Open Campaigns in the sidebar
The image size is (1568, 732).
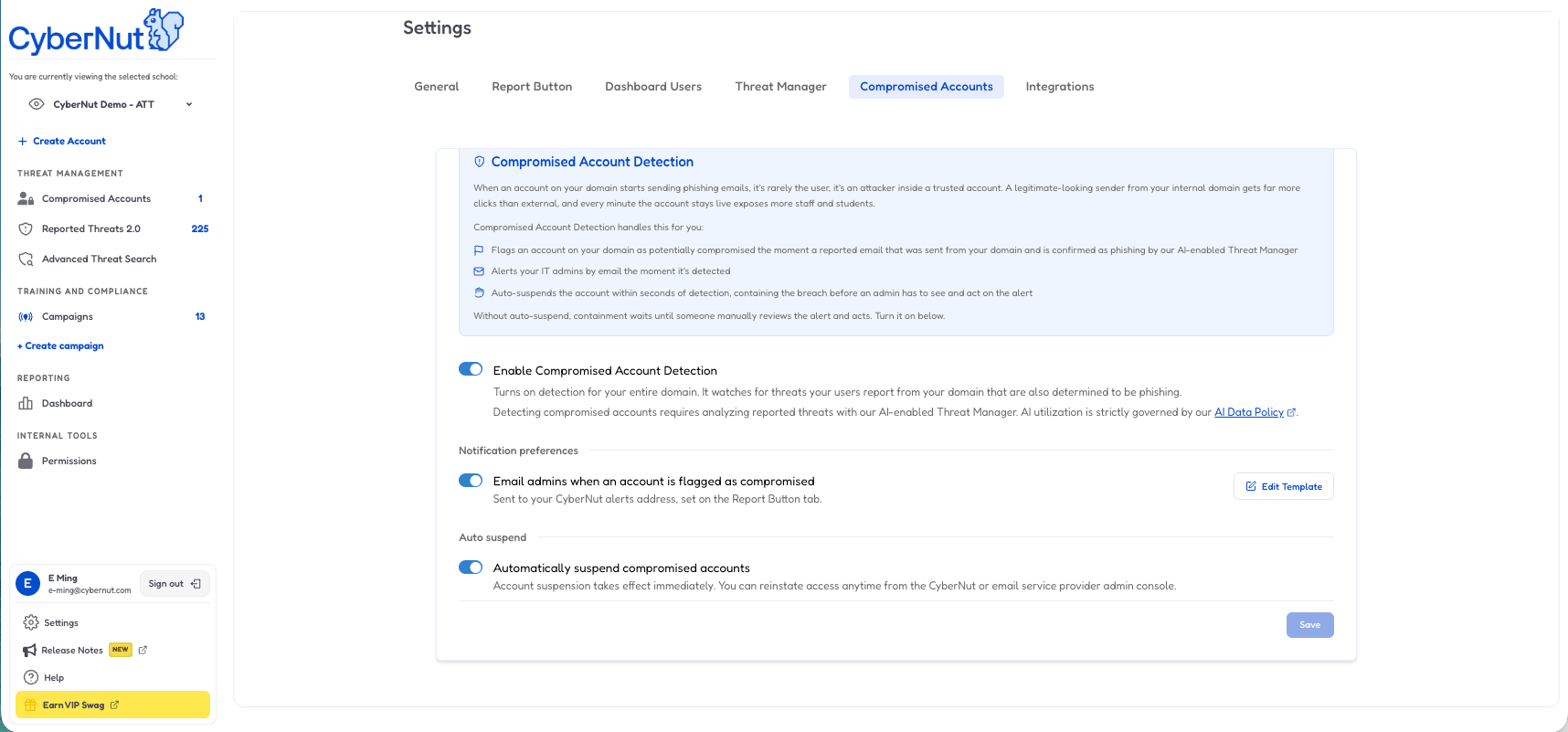tap(68, 316)
